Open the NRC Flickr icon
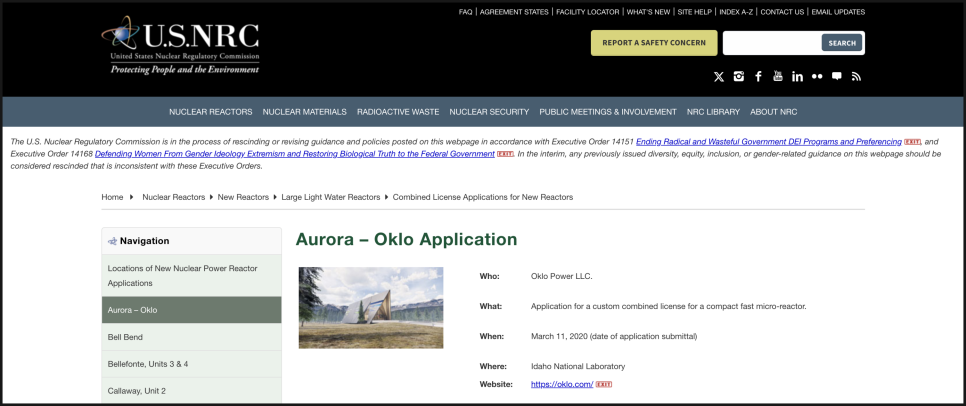966x406 pixels. 818,76
